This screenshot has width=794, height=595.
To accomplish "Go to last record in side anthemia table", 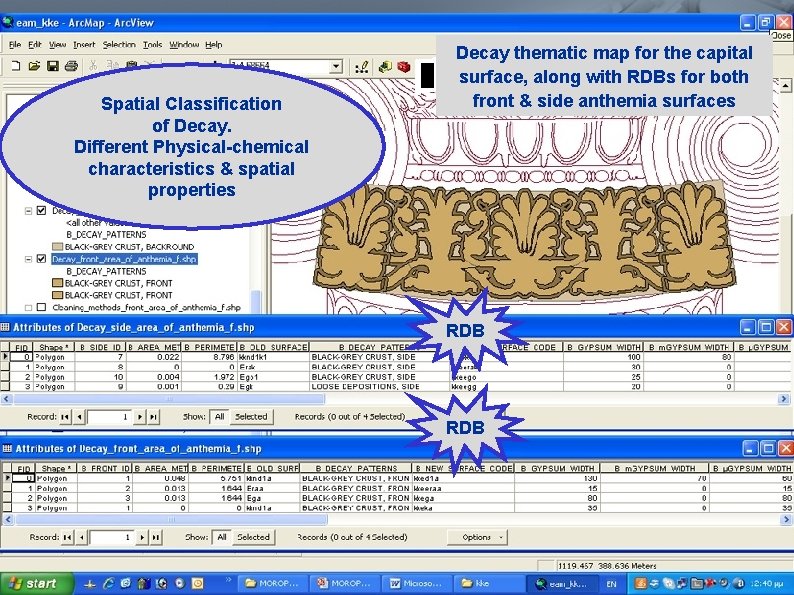I will [153, 417].
